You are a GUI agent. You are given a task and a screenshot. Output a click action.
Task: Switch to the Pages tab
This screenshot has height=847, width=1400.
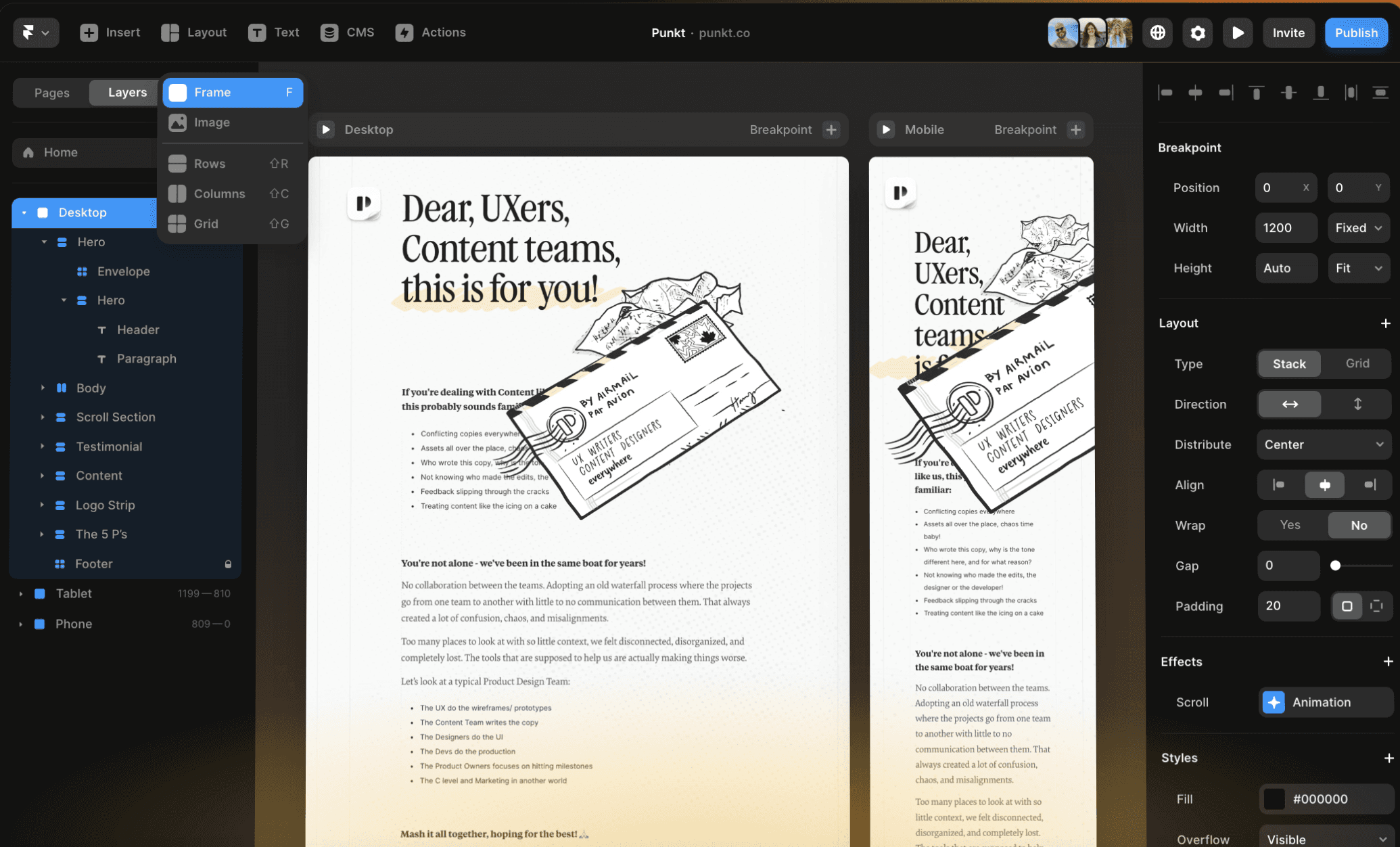point(52,93)
